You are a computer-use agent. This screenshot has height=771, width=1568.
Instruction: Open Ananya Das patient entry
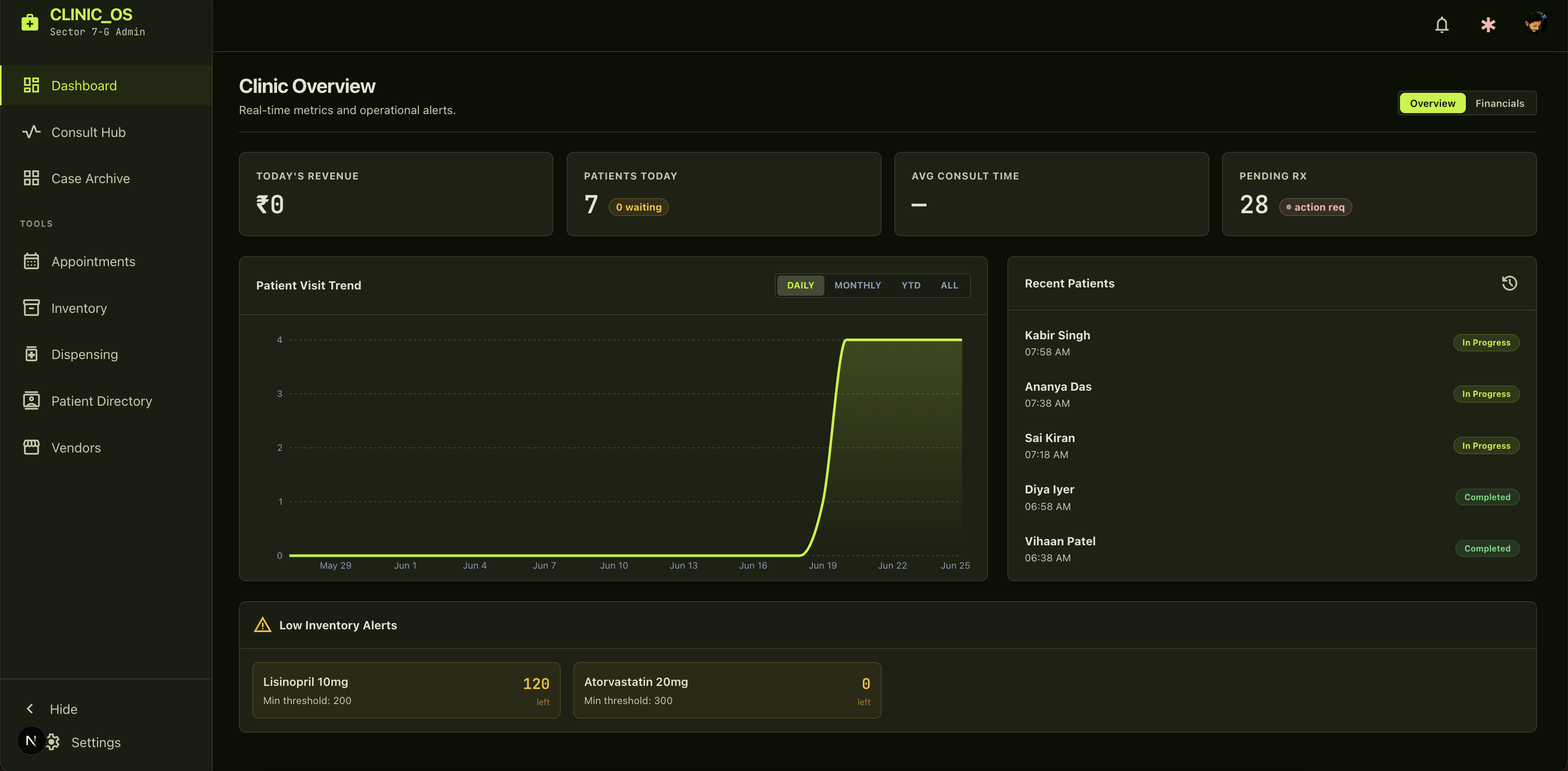click(x=1271, y=394)
